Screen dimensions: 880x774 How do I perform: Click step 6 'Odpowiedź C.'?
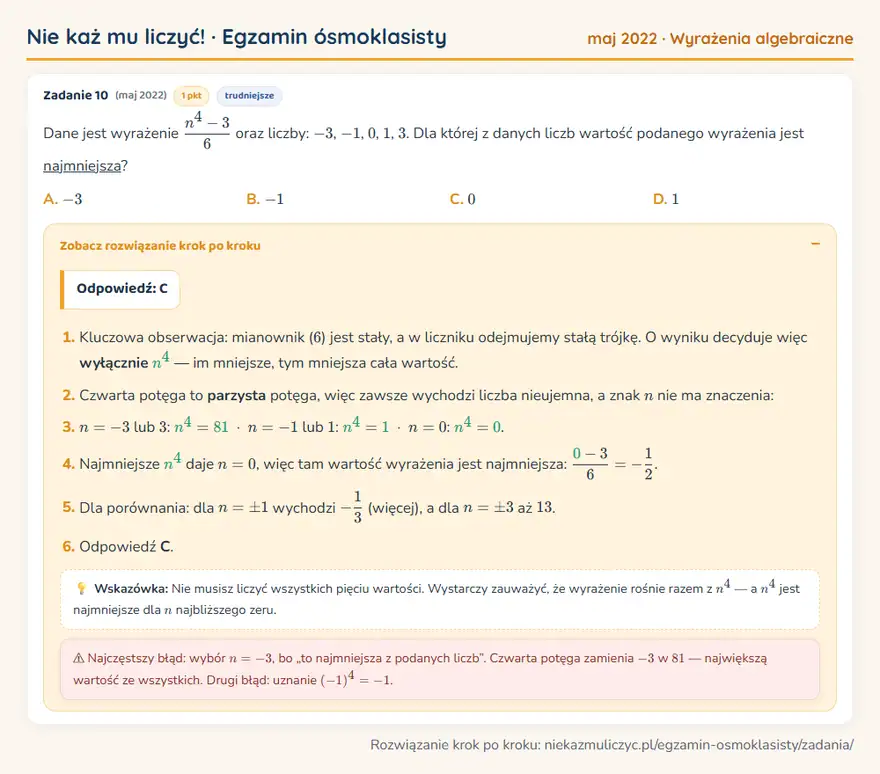pos(126,547)
